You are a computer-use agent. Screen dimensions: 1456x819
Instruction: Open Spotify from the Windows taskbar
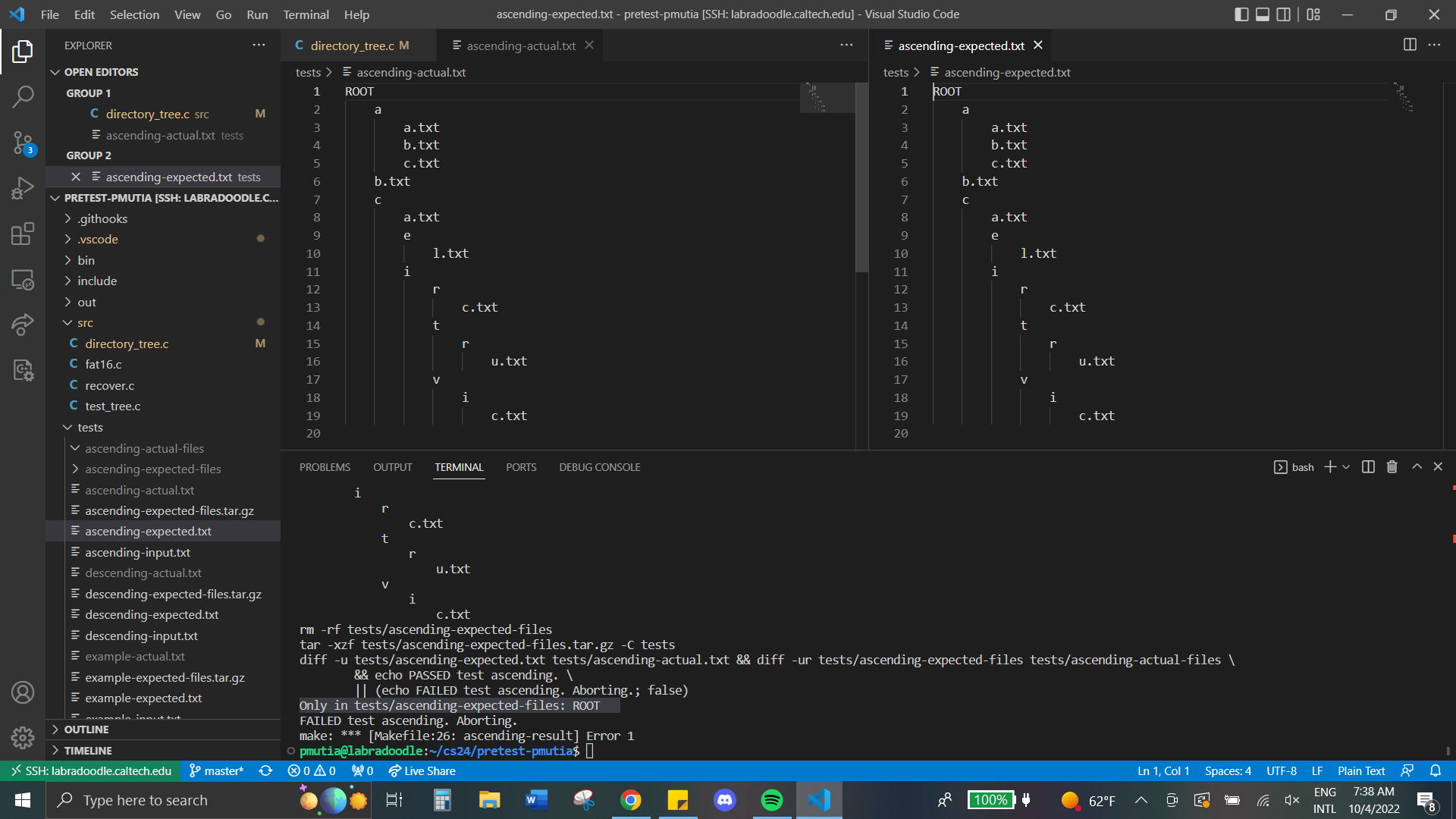point(771,800)
